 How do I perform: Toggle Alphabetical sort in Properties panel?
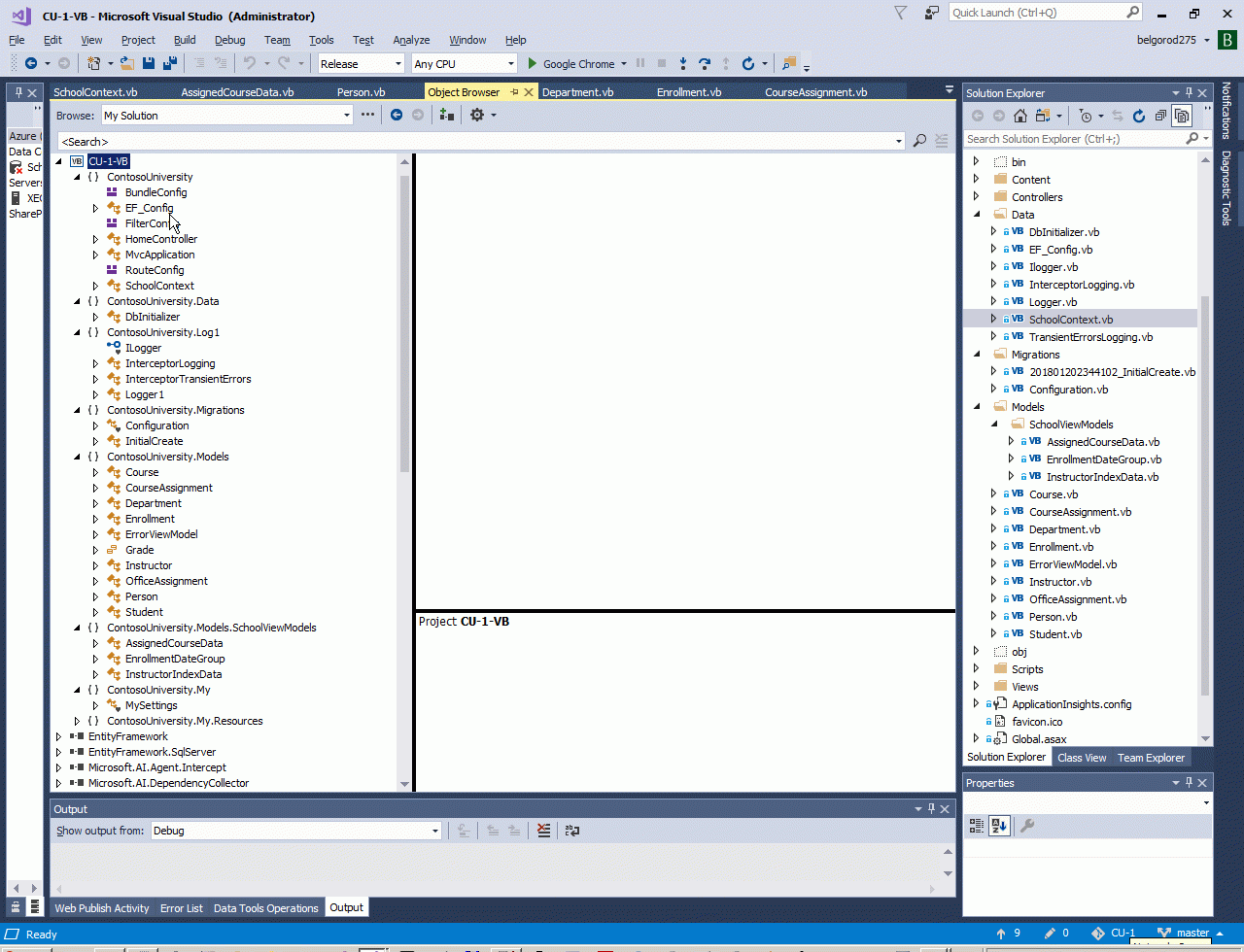[x=1000, y=826]
